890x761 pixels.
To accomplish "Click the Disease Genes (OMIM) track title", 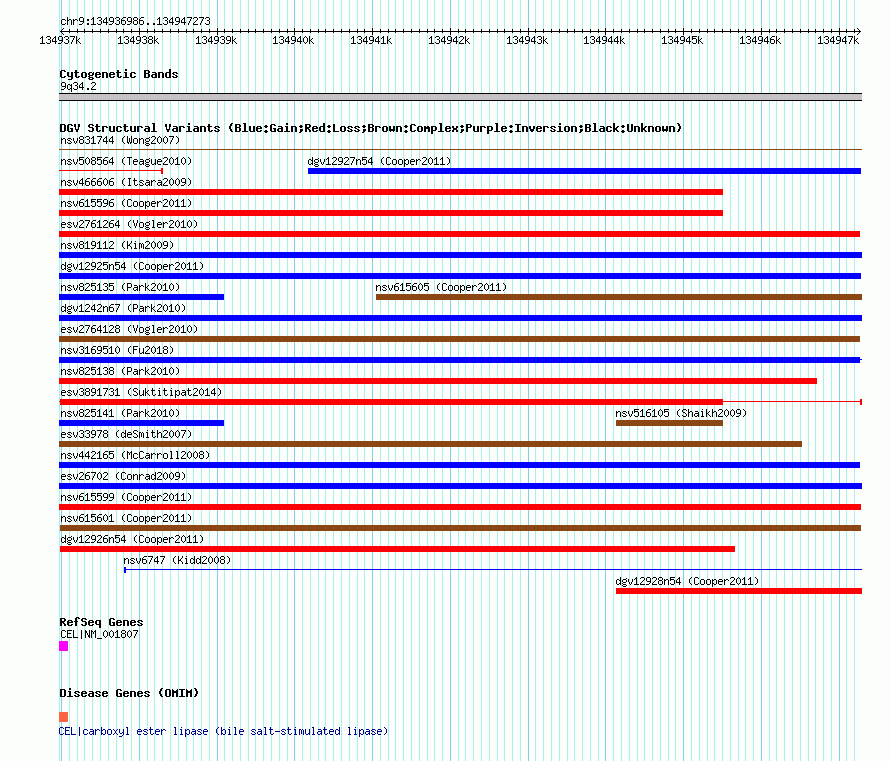I will pos(129,693).
